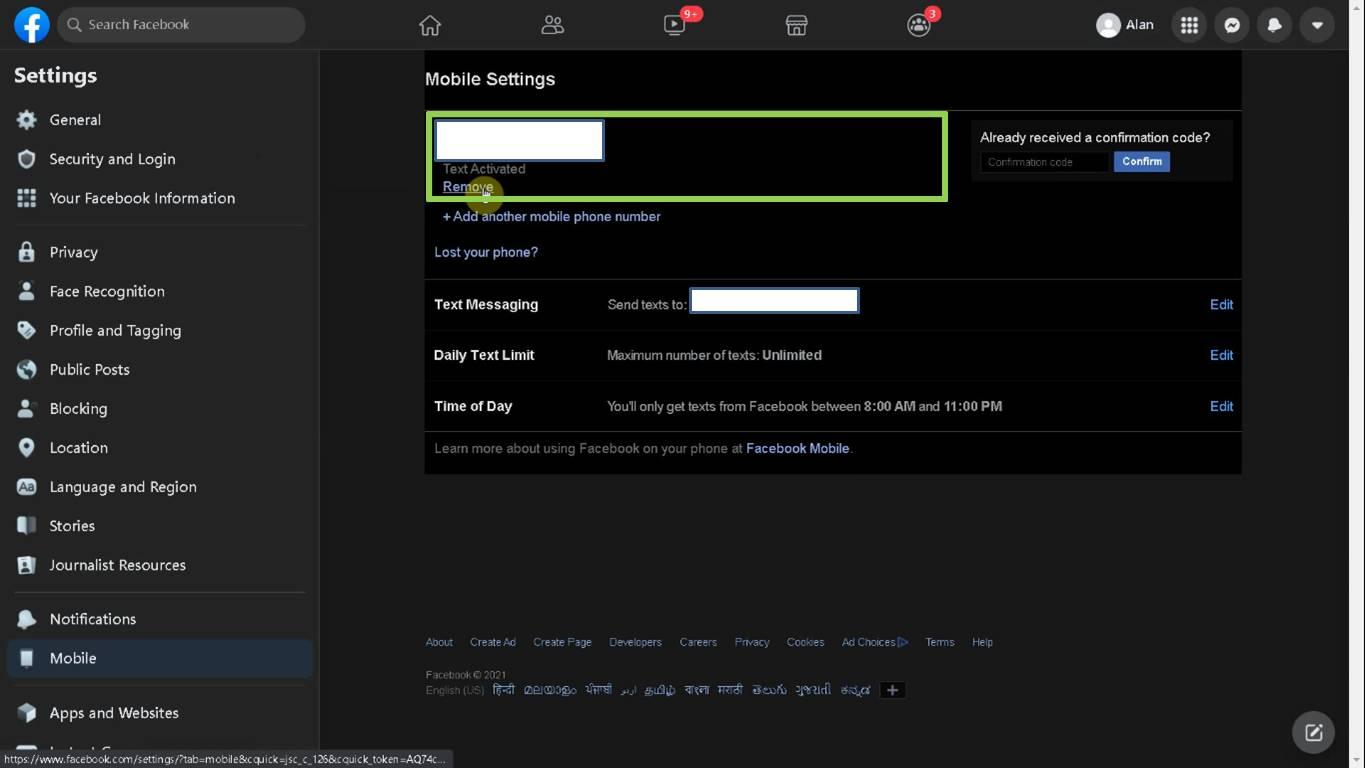
Task: Open the Marketplace icon
Action: coord(796,25)
